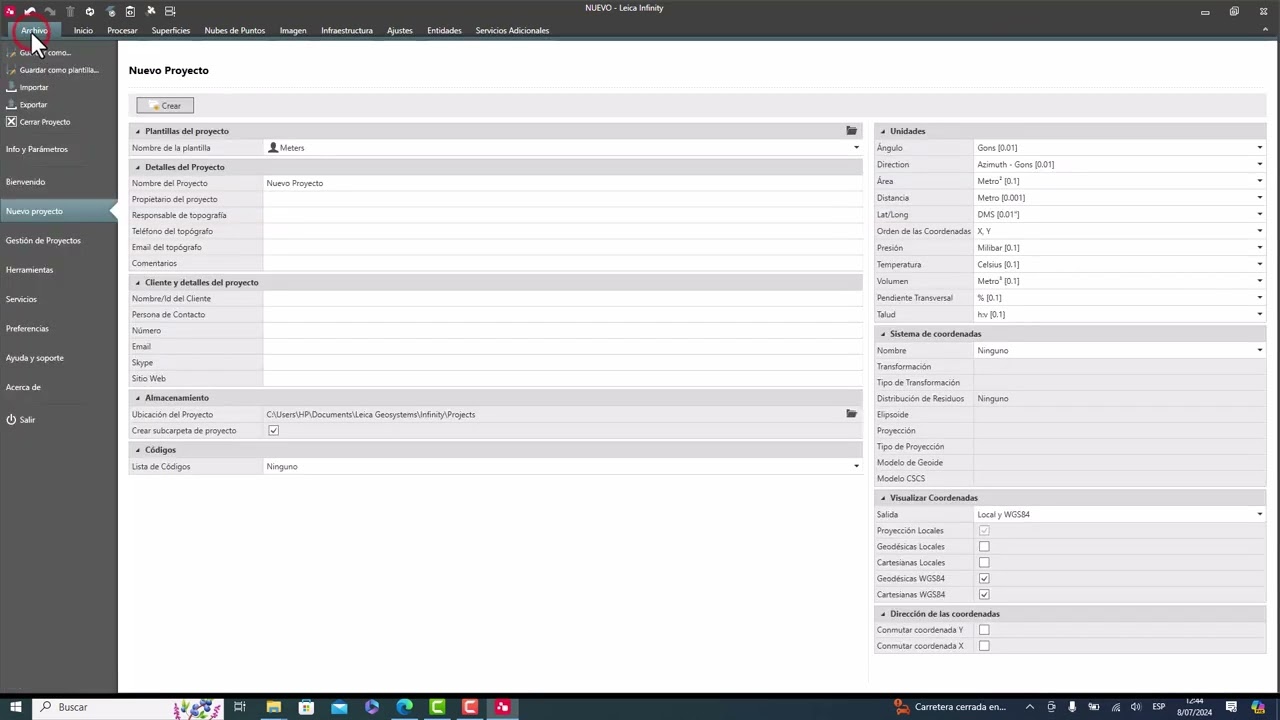This screenshot has height=720, width=1280.
Task: Click the Redo arrow in the quick access toolbar
Action: [50, 11]
